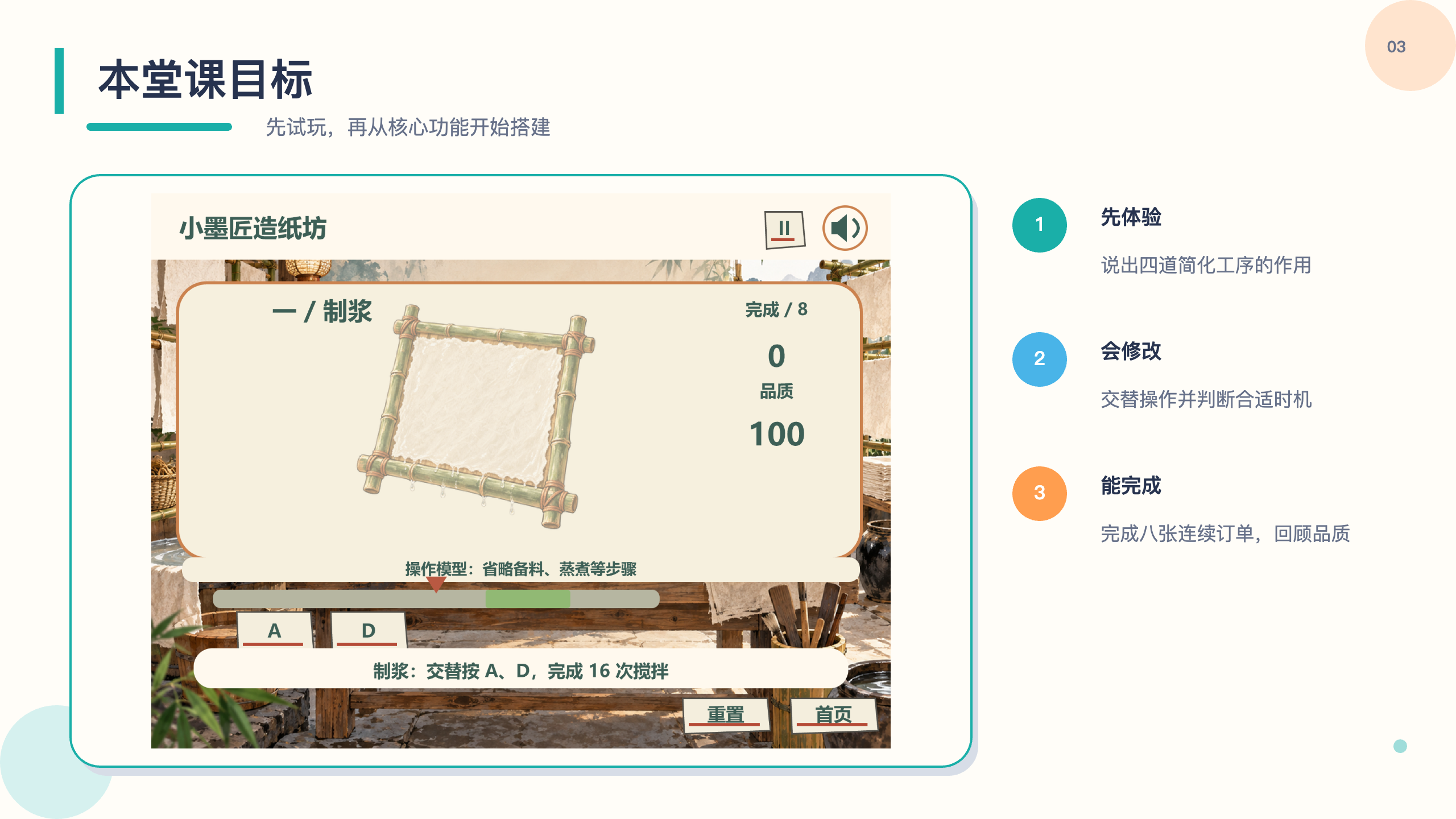Click the page number 03

(x=1396, y=47)
